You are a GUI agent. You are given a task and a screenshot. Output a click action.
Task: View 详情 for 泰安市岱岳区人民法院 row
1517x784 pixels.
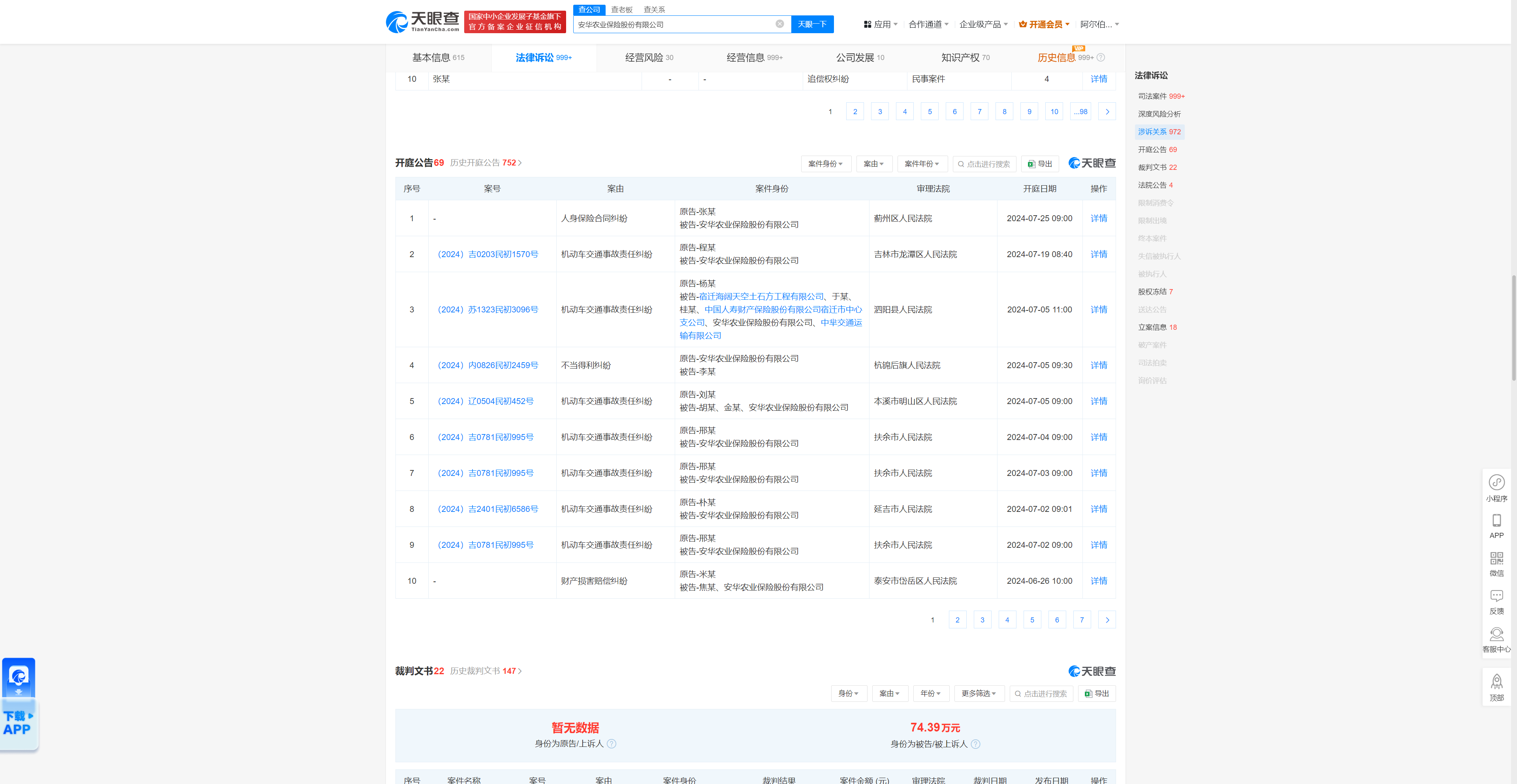(1098, 581)
